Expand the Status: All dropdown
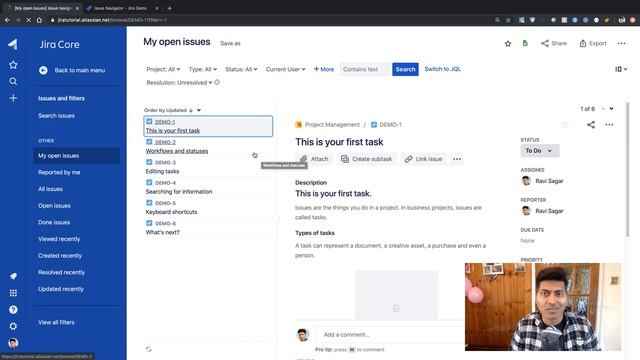640x360 pixels. [x=241, y=69]
